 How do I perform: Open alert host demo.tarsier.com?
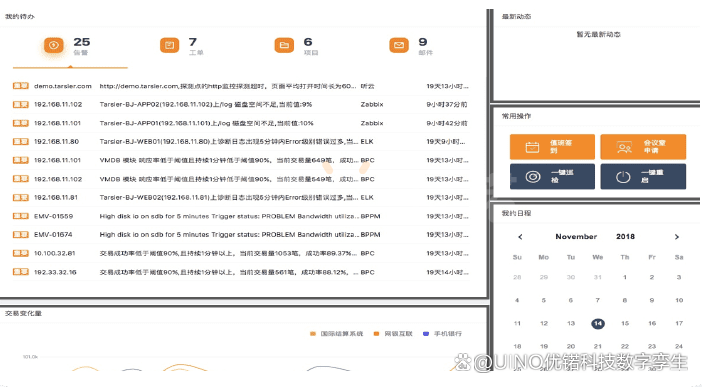63,86
